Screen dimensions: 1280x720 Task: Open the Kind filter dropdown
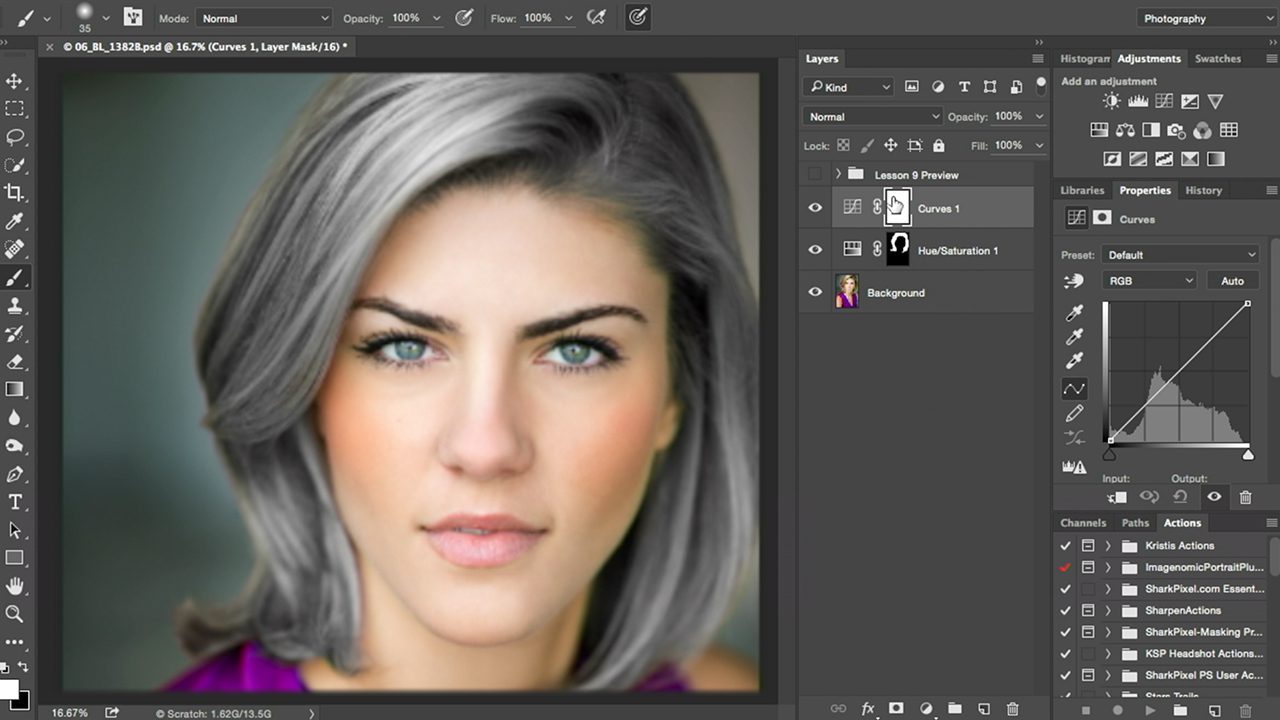pyautogui.click(x=849, y=87)
